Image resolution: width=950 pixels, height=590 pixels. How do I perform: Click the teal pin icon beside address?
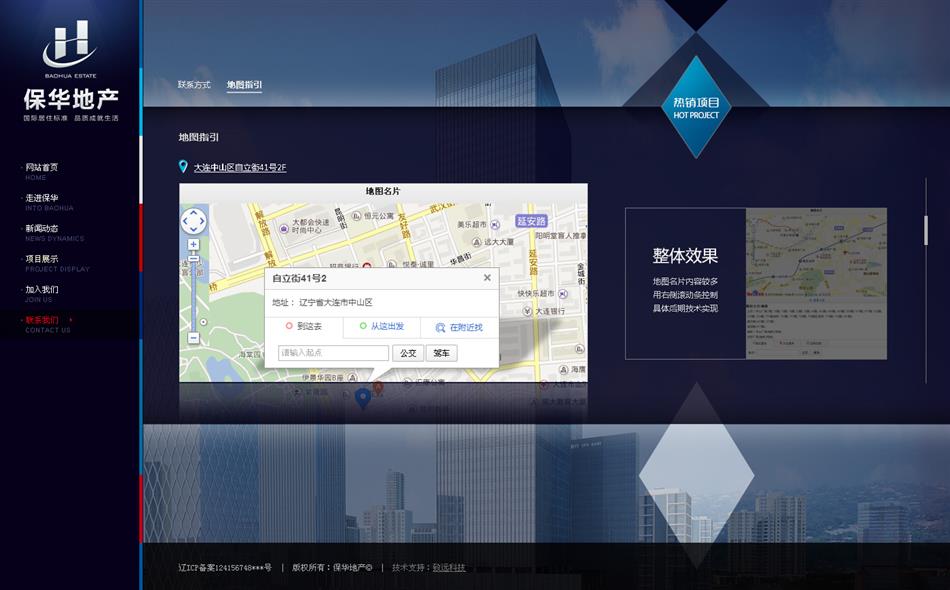[183, 167]
